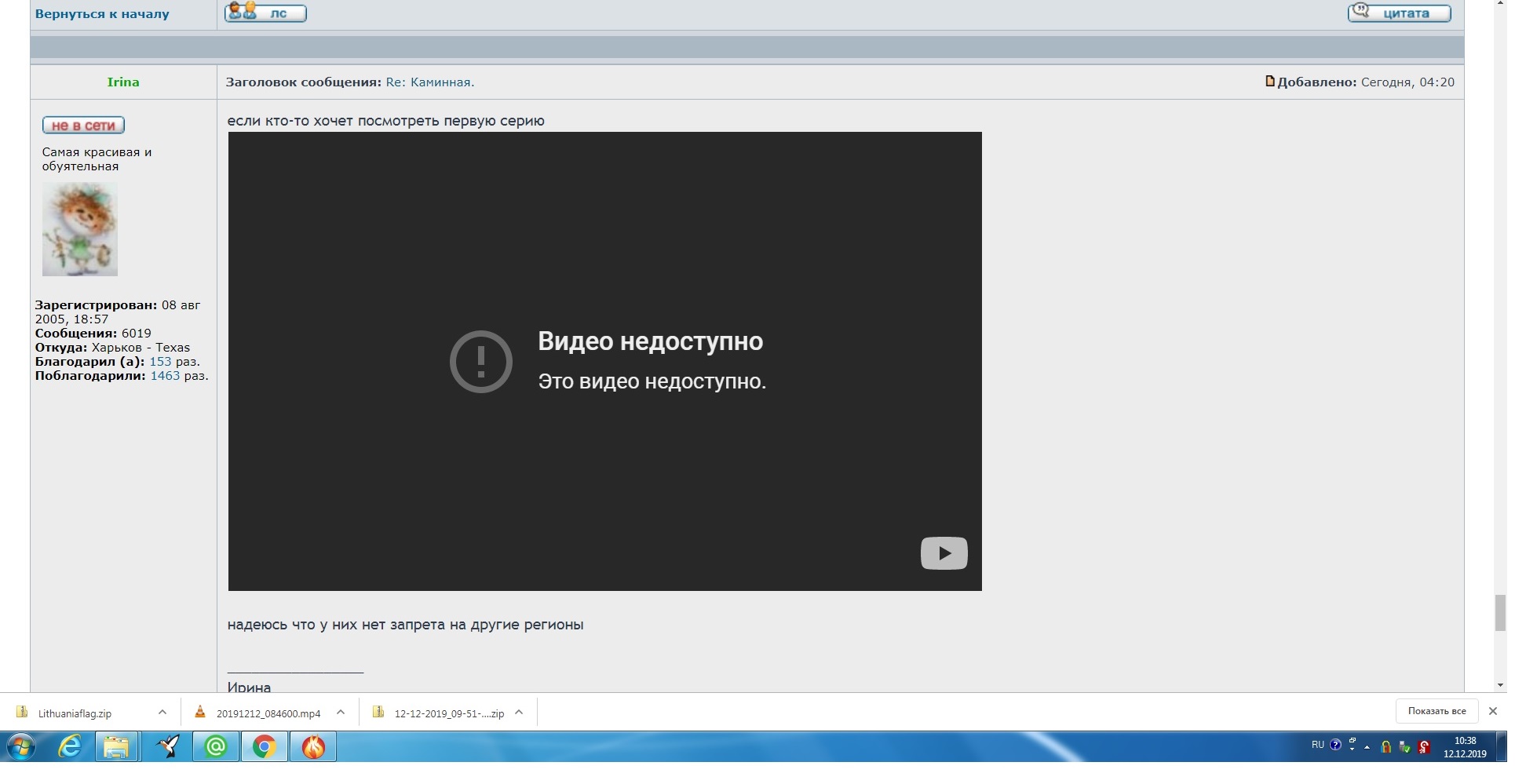Expand options for 20191212_084600.mp4 download

click(341, 713)
